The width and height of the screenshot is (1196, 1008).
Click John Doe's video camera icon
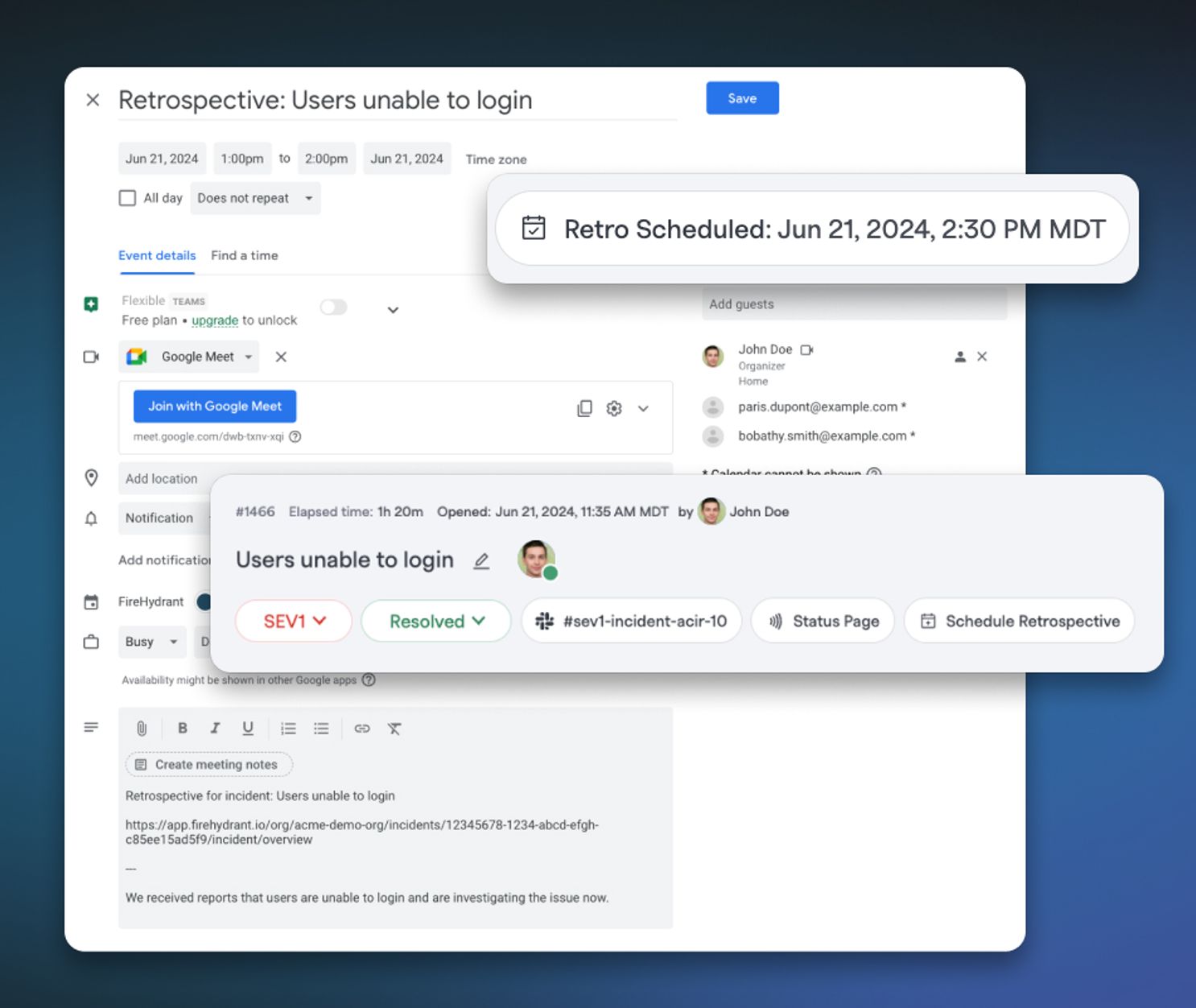click(x=806, y=349)
